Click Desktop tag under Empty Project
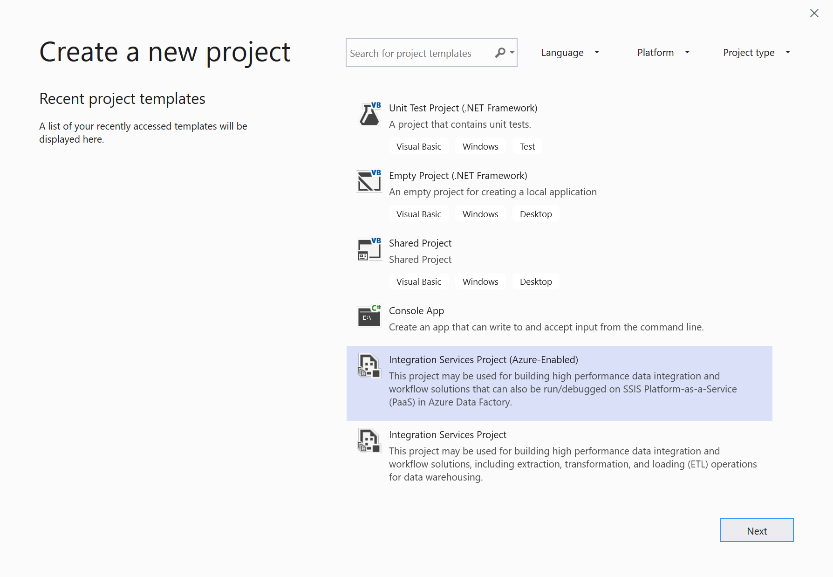 pos(536,214)
